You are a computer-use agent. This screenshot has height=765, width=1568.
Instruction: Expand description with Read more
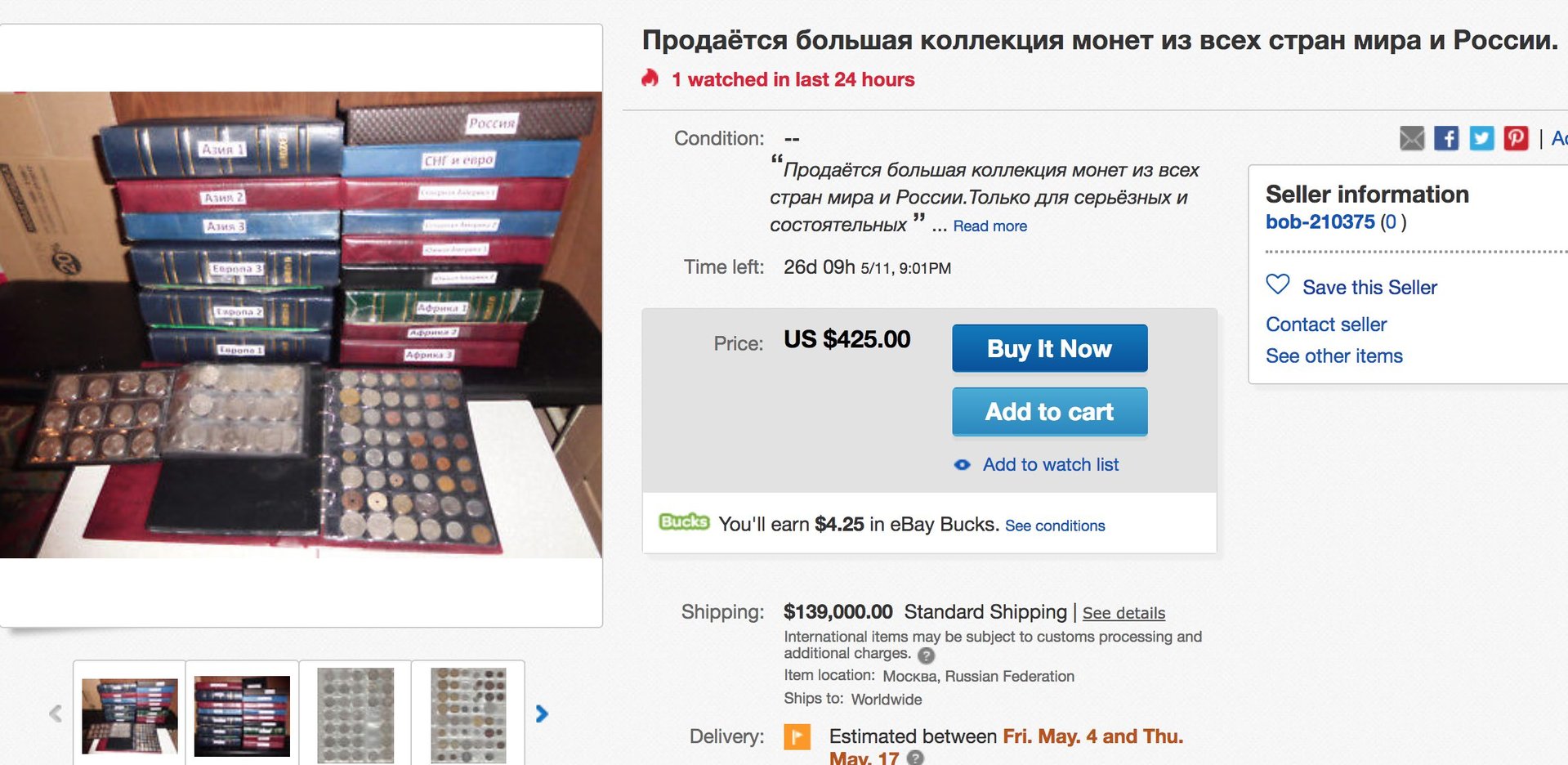click(989, 226)
